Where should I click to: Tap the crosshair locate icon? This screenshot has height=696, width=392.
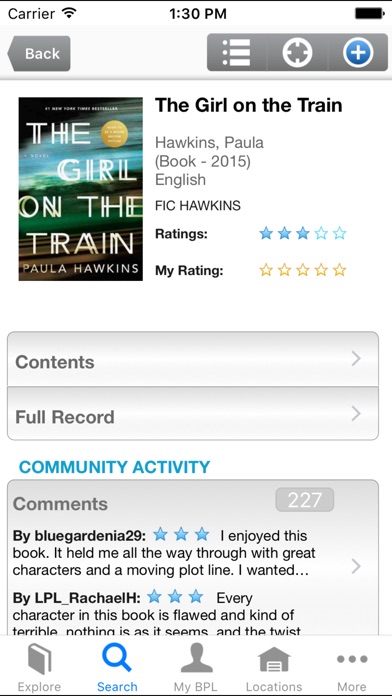tap(297, 53)
